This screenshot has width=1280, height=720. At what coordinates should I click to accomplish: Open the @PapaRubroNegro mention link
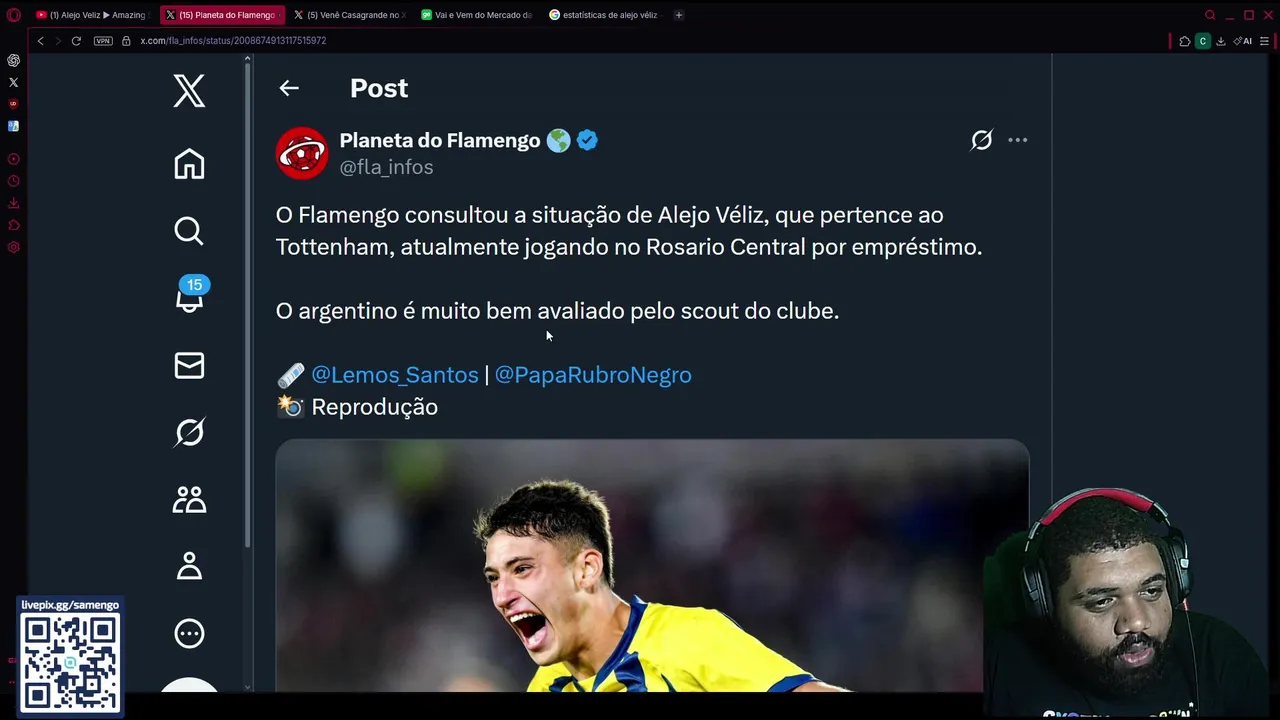click(x=593, y=375)
